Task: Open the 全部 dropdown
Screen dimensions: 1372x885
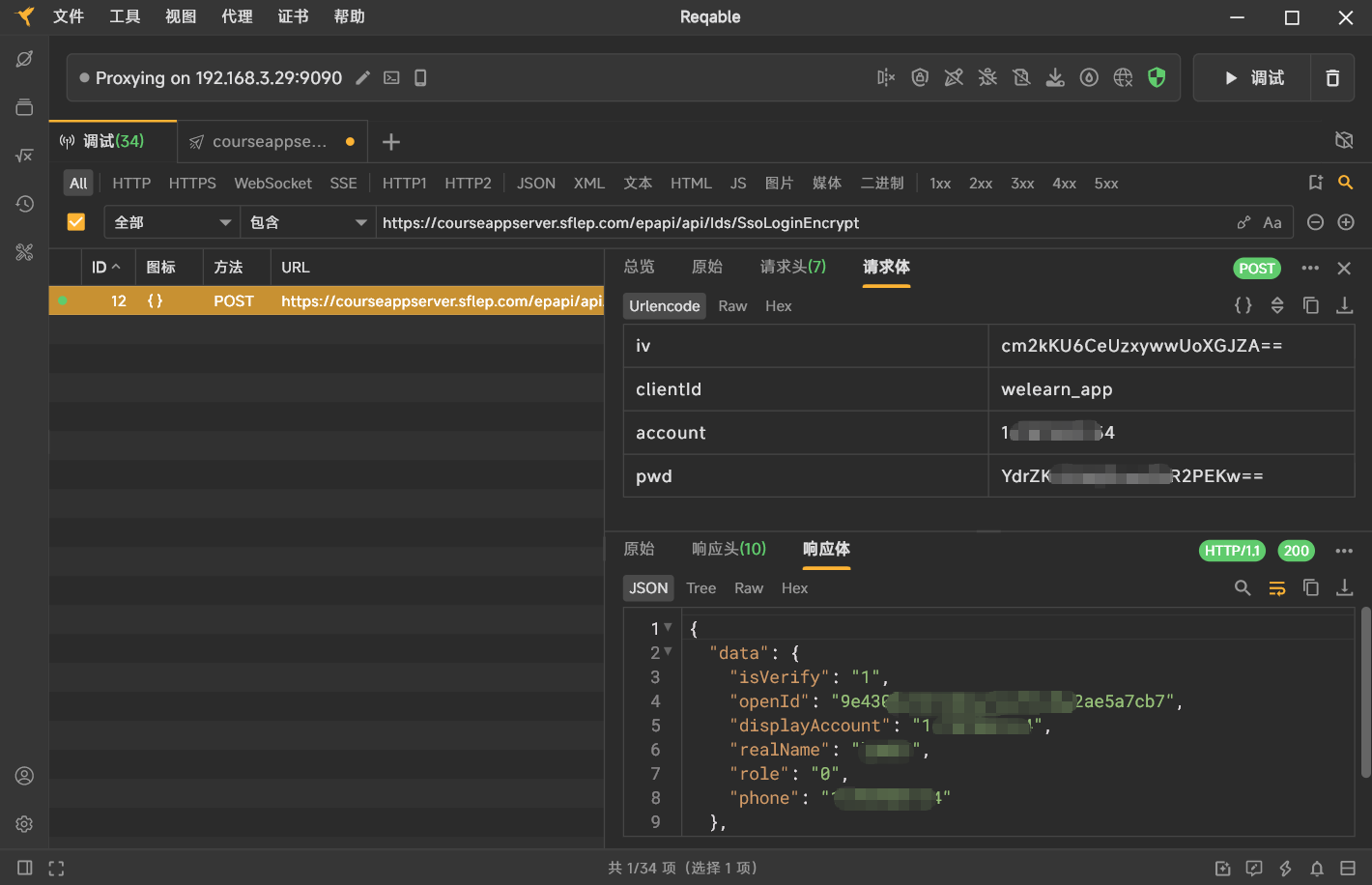Action: [172, 222]
